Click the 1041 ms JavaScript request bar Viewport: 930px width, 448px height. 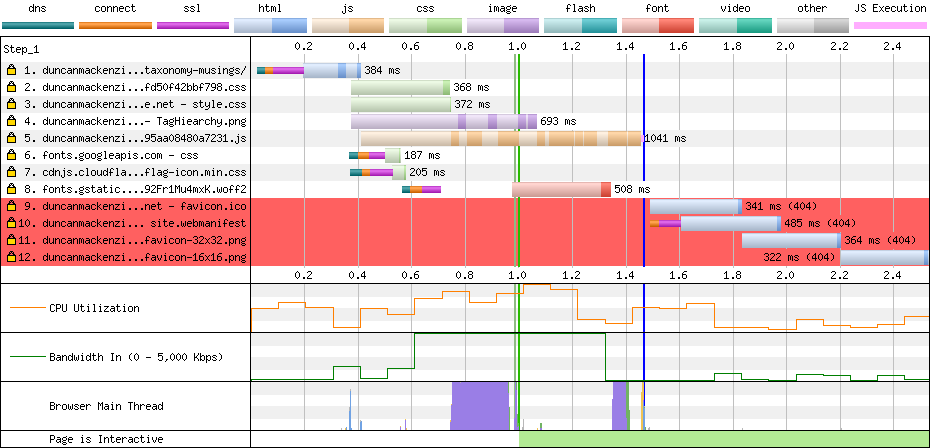click(500, 139)
